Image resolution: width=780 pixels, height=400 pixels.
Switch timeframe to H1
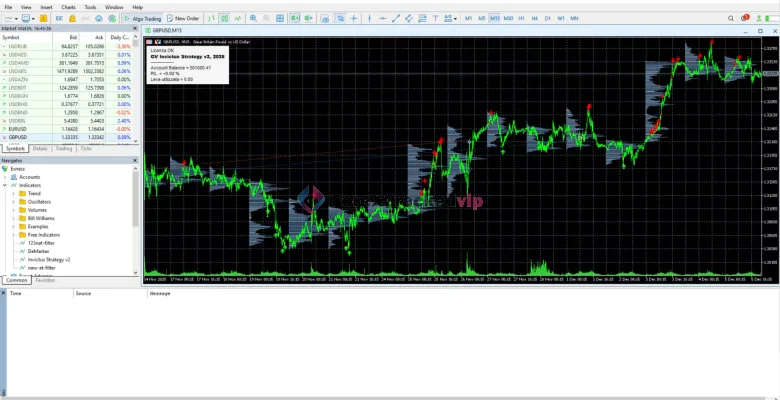pos(521,18)
